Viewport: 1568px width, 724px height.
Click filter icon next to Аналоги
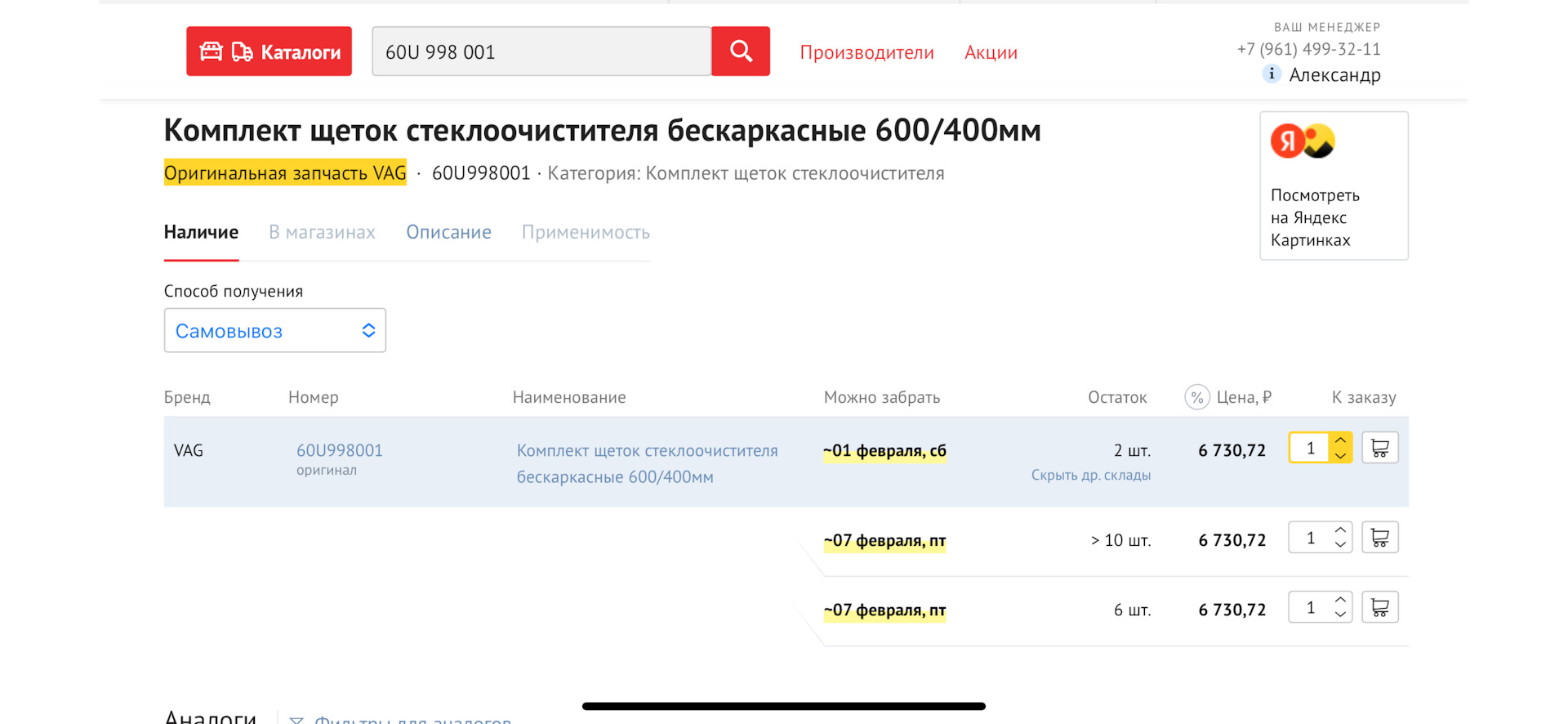[296, 720]
